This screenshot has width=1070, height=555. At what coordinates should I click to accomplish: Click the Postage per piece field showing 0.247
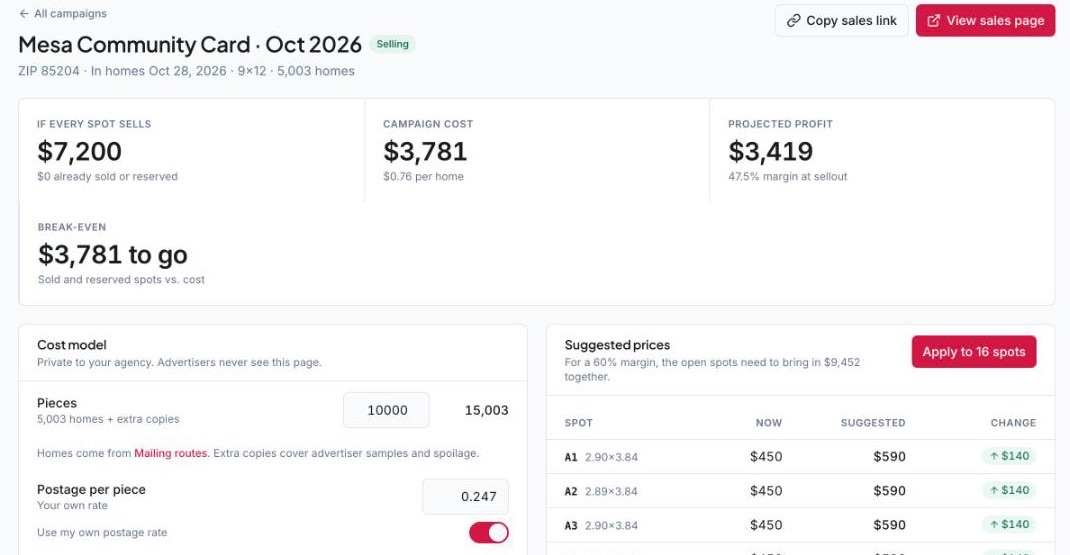(x=465, y=496)
